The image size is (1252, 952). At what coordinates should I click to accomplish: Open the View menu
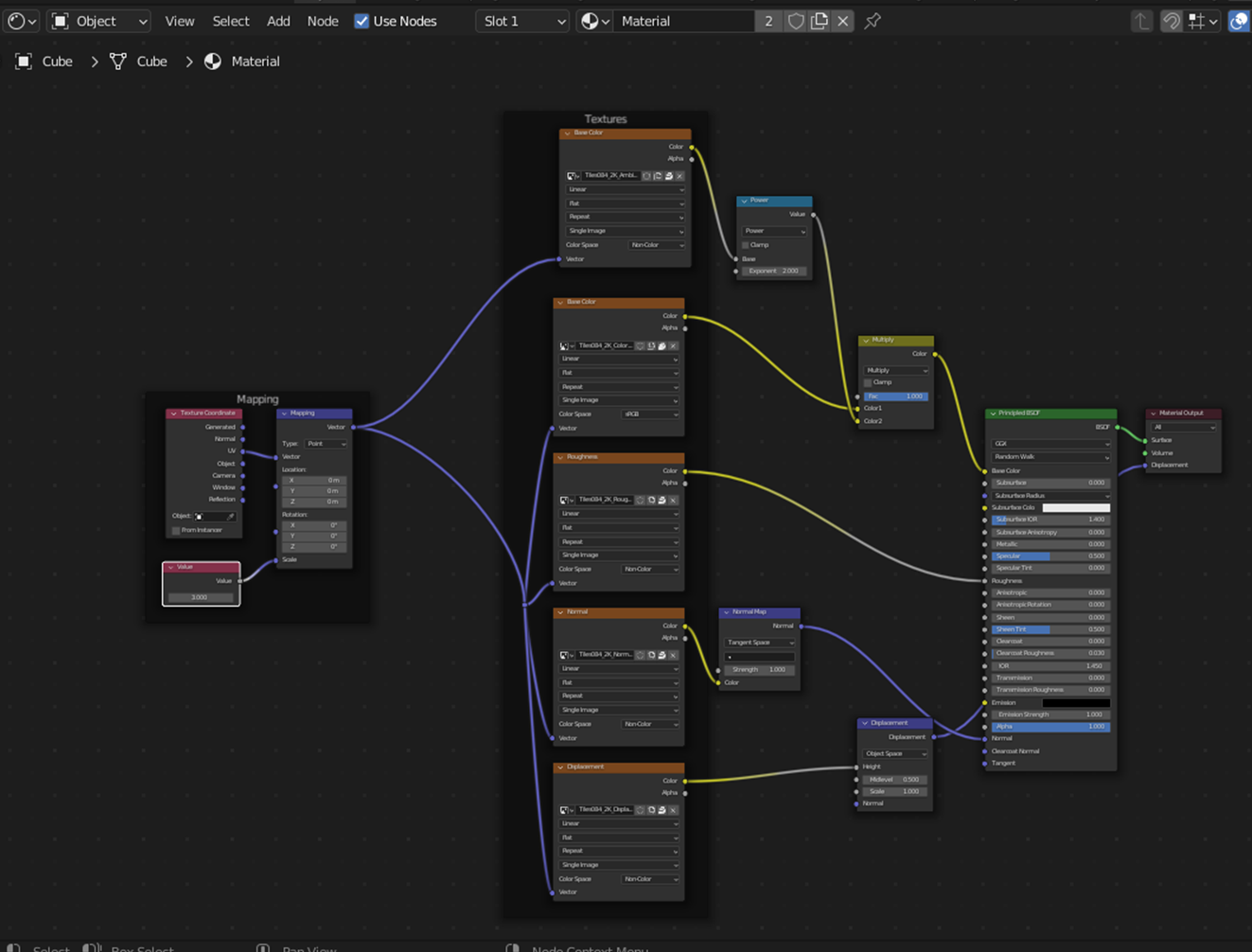point(180,21)
